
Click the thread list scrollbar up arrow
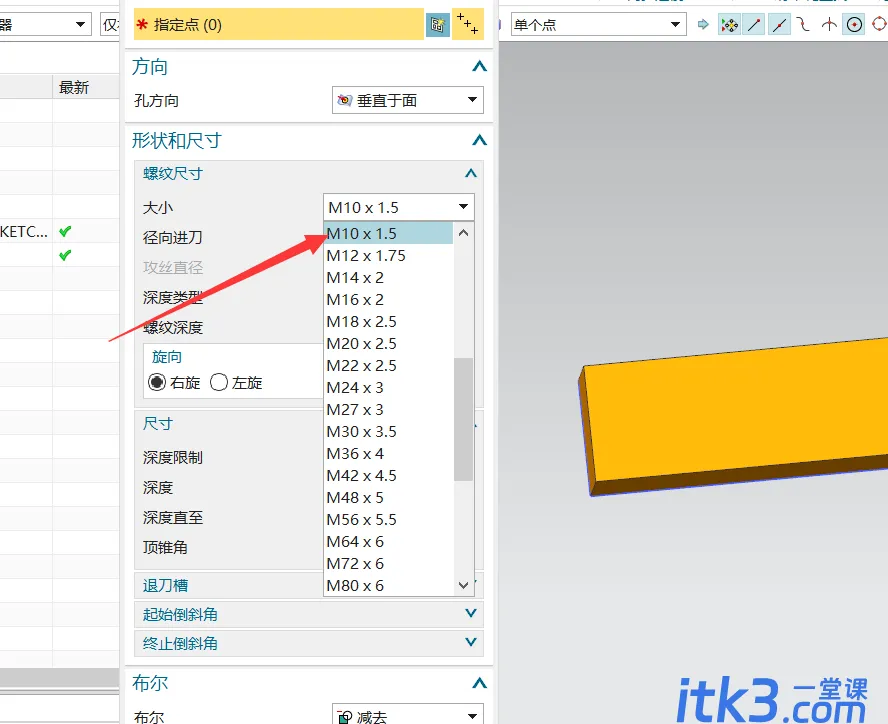(x=463, y=232)
